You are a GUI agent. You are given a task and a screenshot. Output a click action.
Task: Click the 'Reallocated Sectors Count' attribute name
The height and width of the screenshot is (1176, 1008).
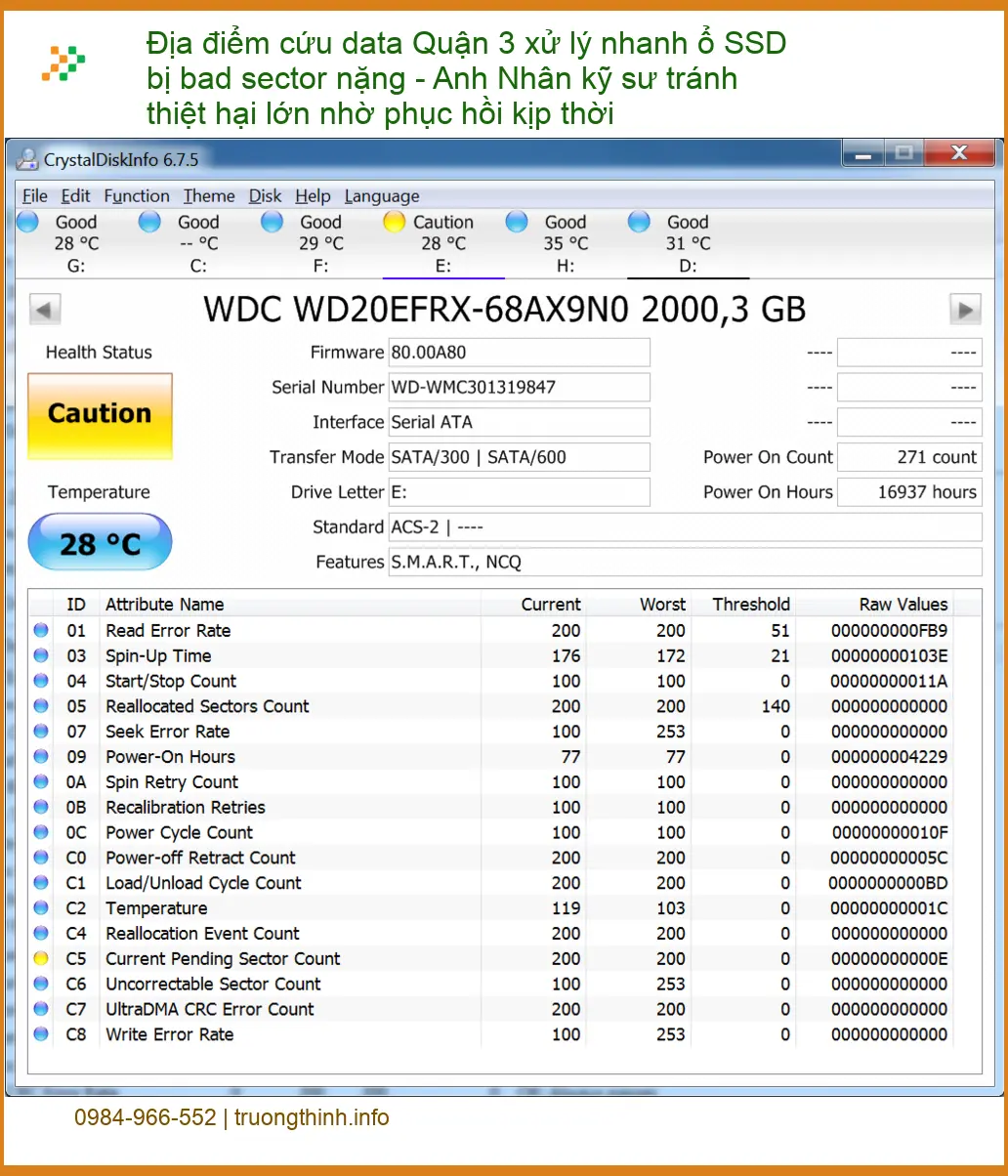[207, 706]
